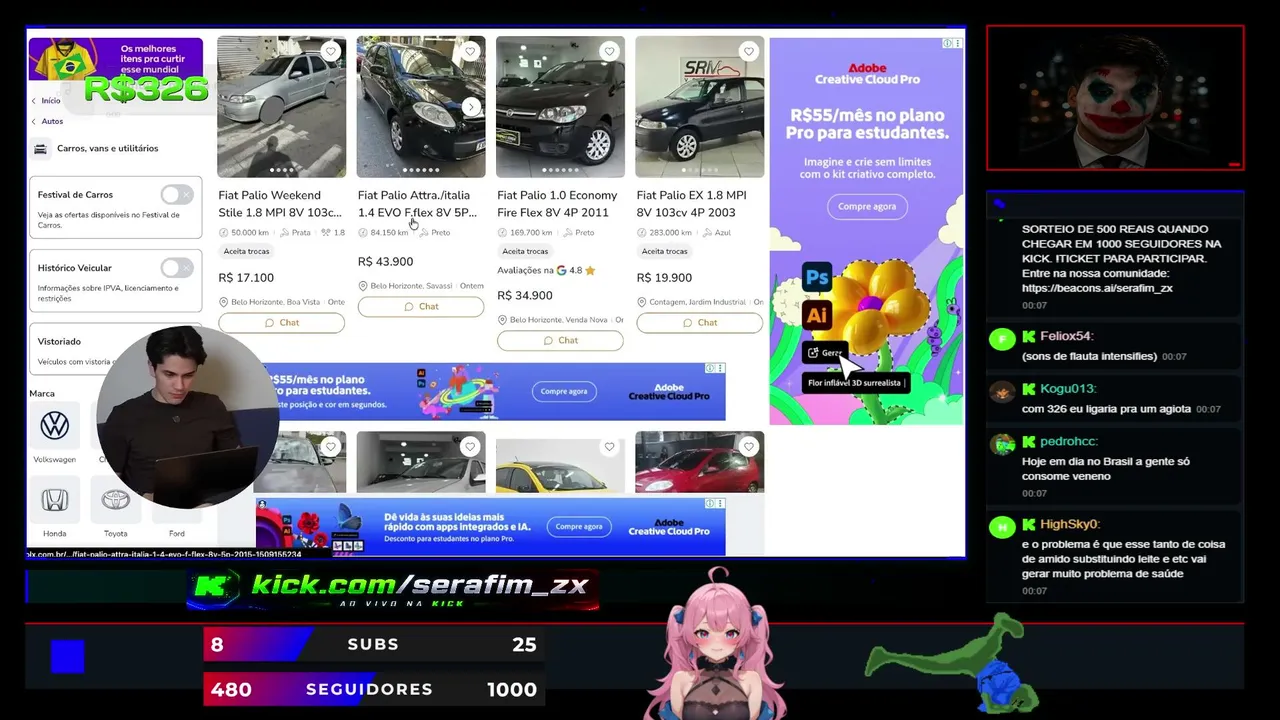Screen dimensions: 1280x720
Task: Click the R$ 43.900 price
Action: (385, 262)
